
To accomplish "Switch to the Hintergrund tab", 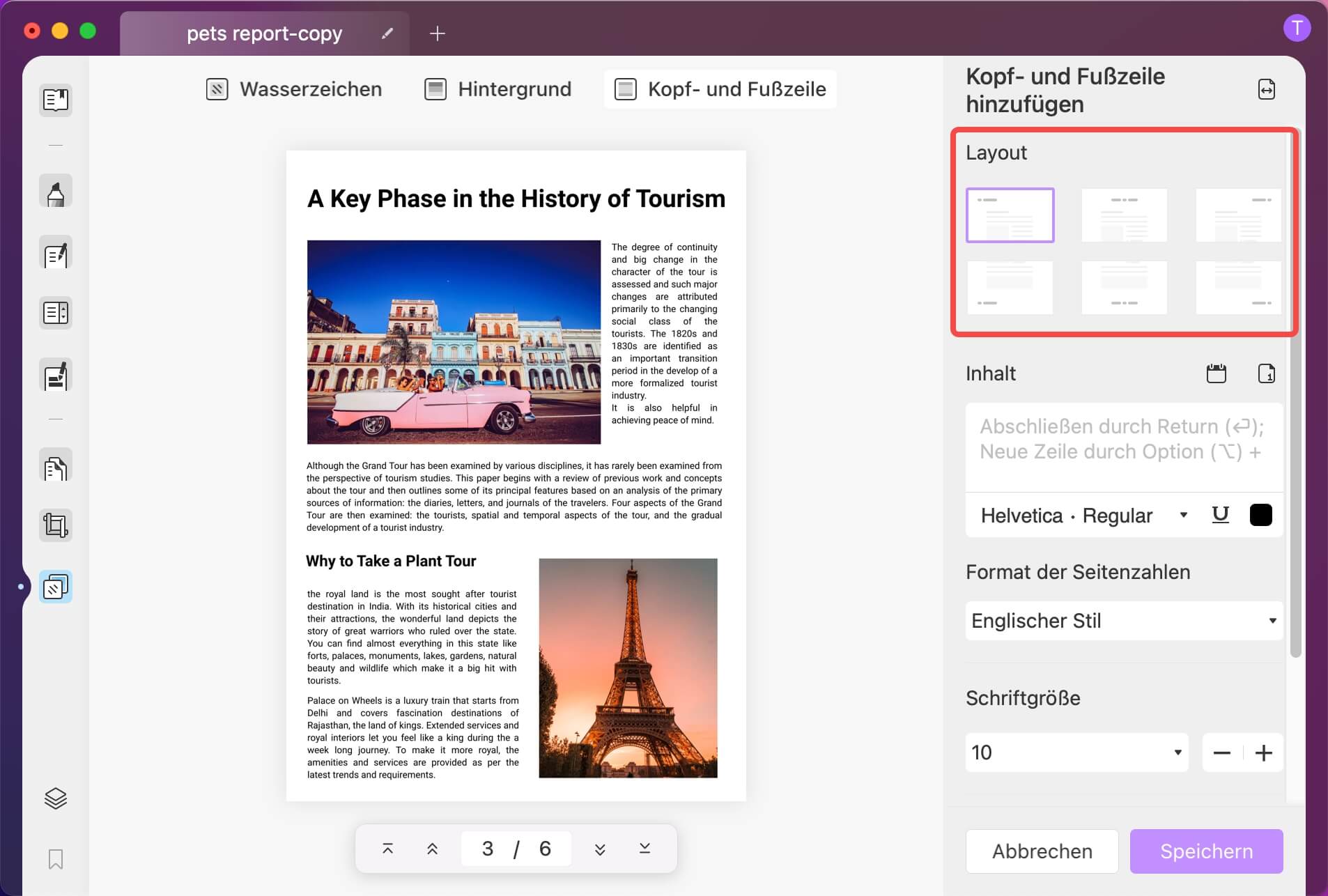I will [x=498, y=89].
